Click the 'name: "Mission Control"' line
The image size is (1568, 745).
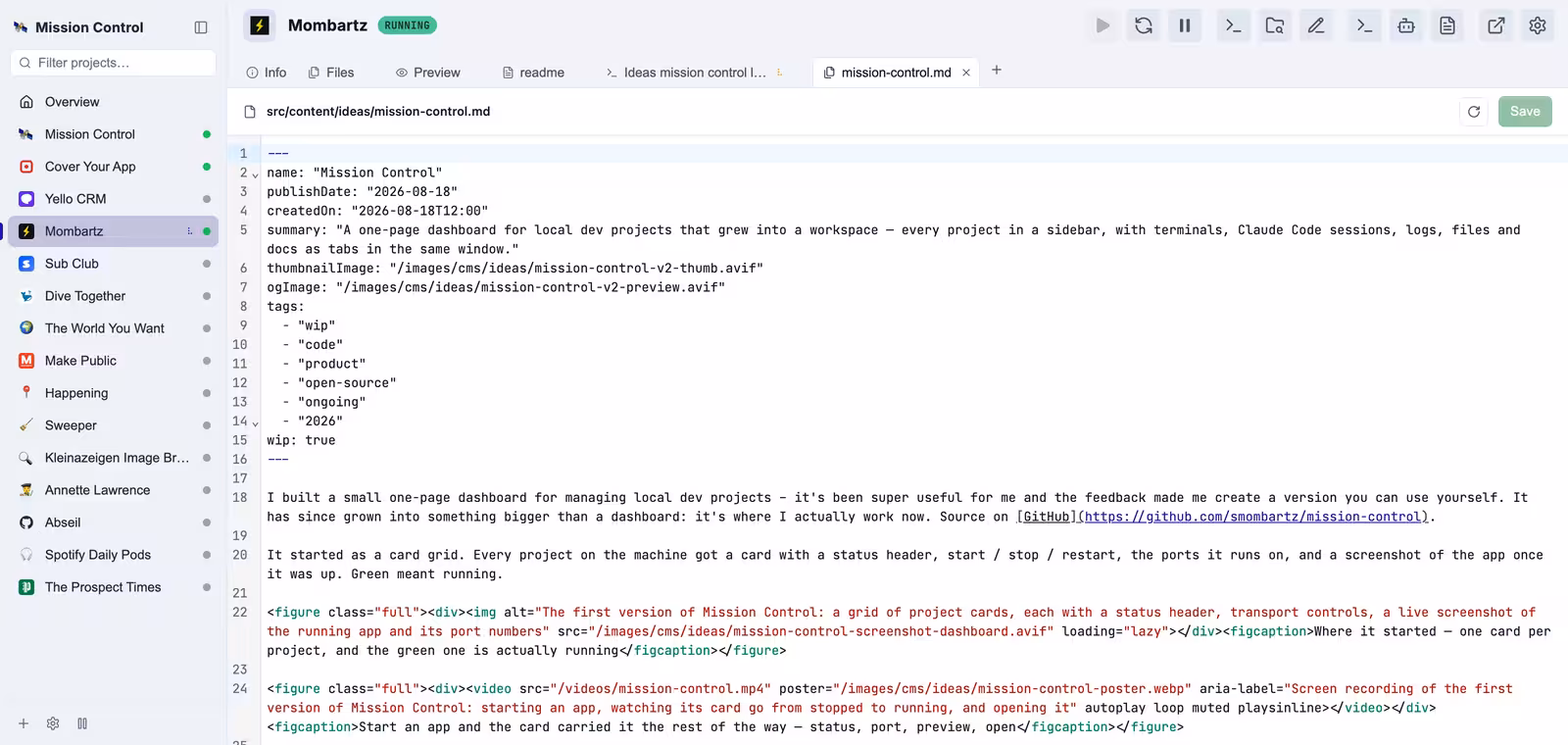pos(355,173)
